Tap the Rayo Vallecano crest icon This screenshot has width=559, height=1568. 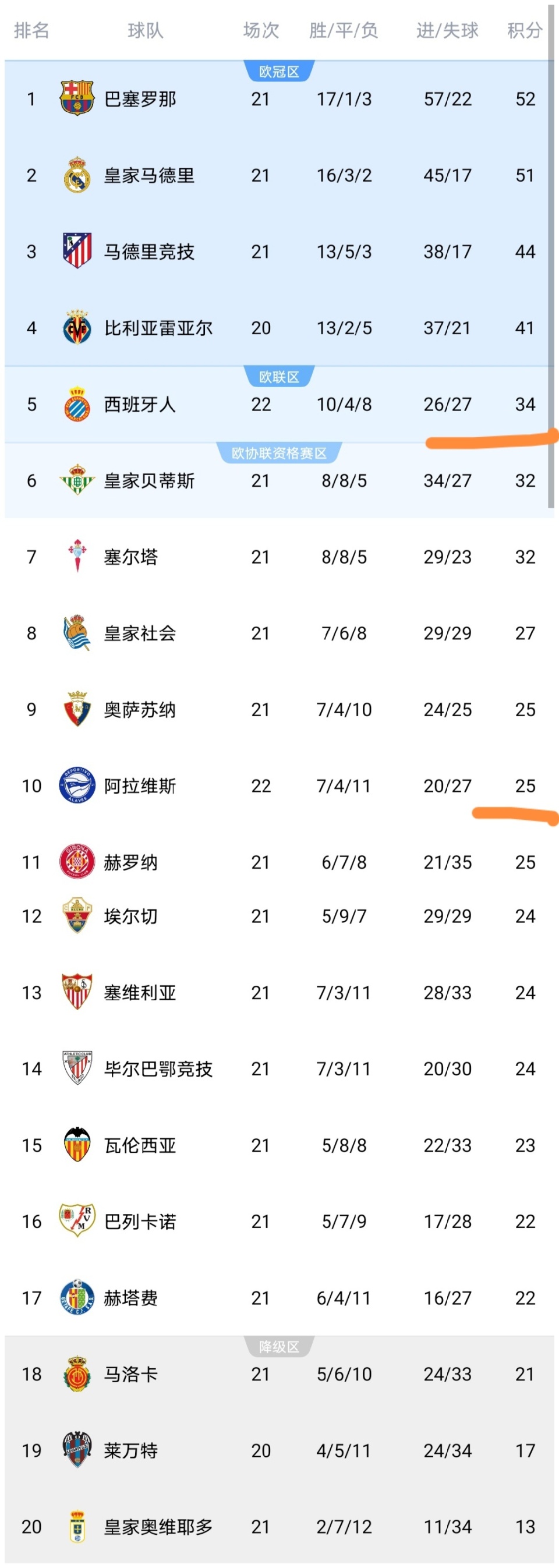(77, 1221)
